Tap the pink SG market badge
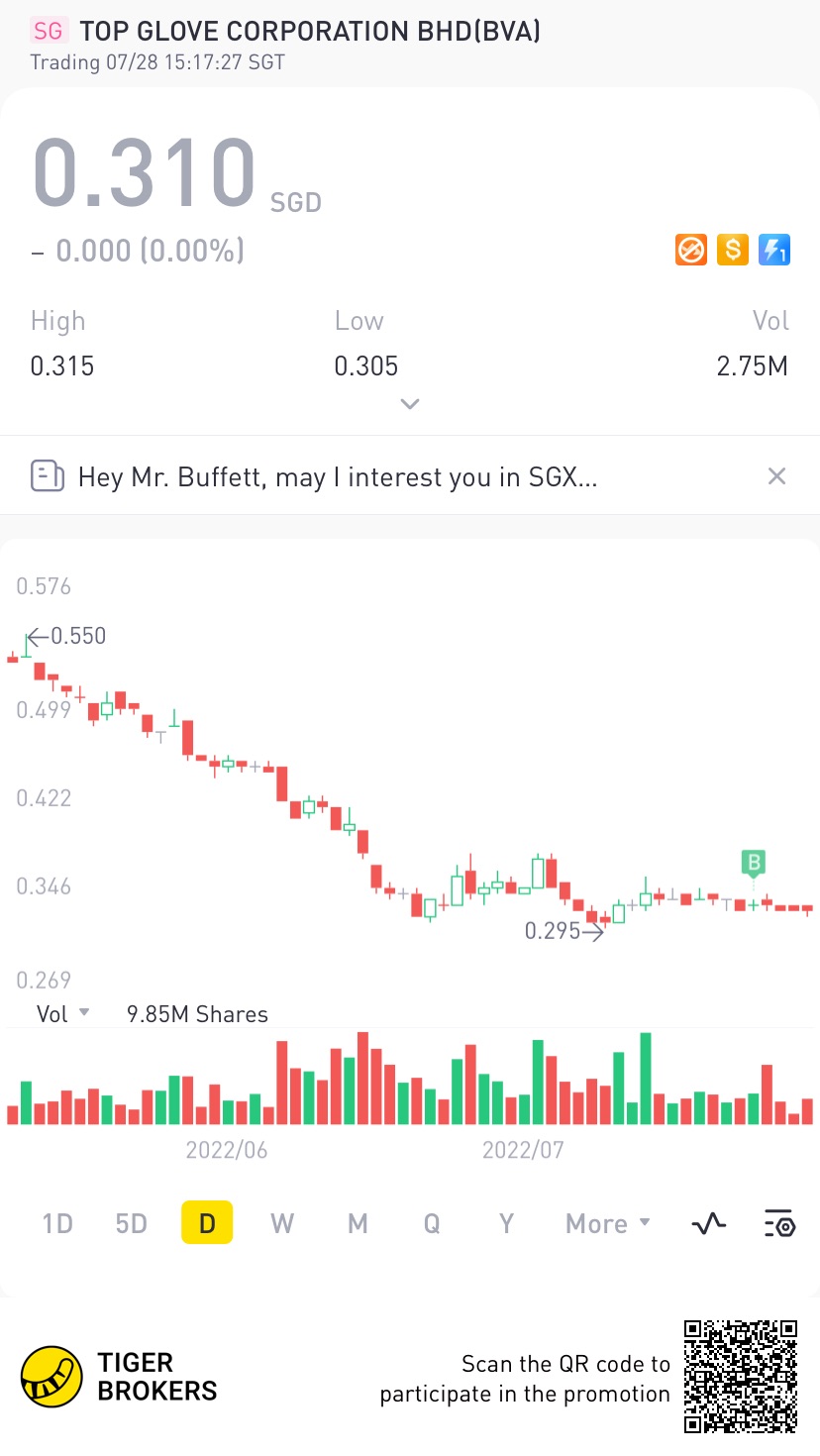Viewport: 820px width, 1456px height. tap(48, 31)
